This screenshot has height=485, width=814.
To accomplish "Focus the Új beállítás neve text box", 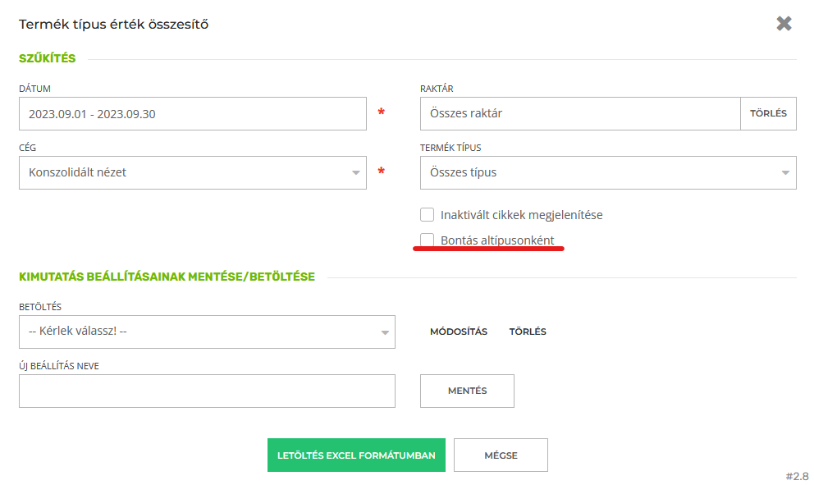I will pyautogui.click(x=207, y=391).
